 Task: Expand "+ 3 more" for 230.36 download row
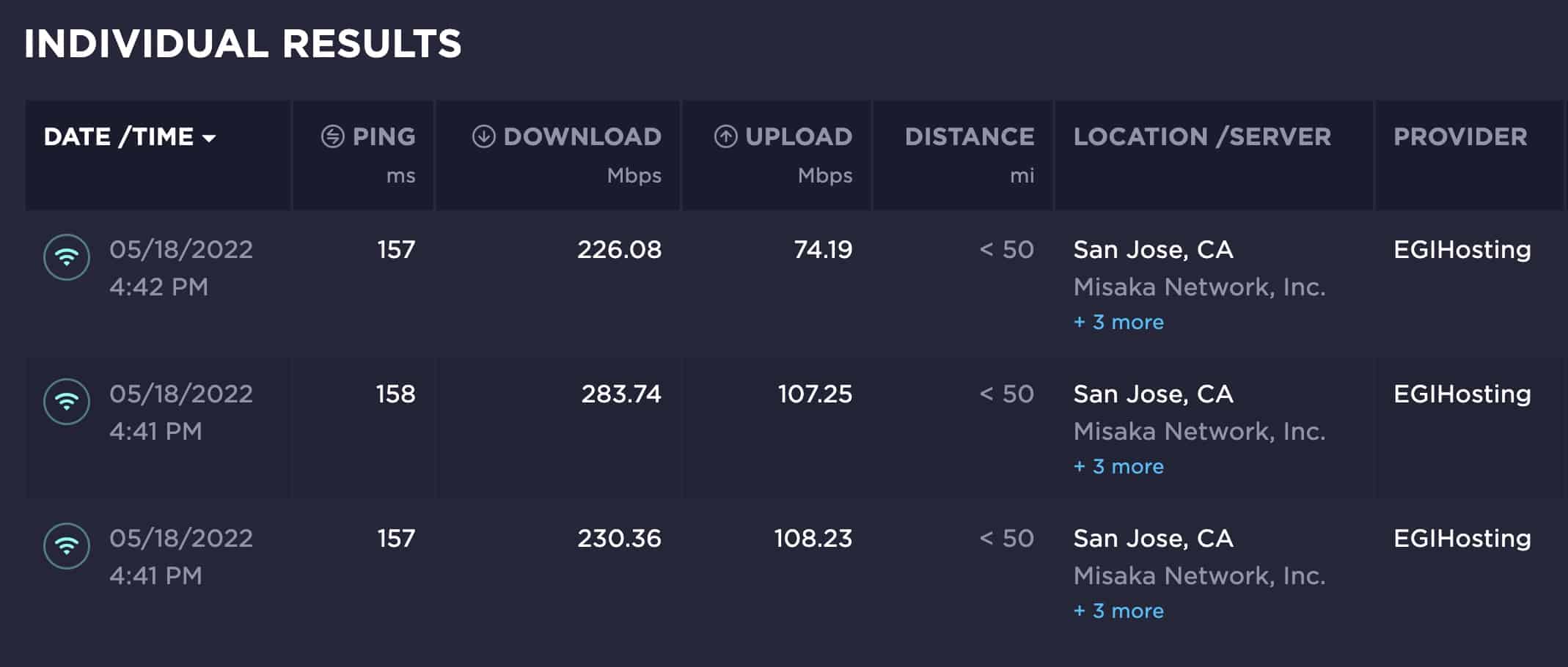[x=1118, y=611]
